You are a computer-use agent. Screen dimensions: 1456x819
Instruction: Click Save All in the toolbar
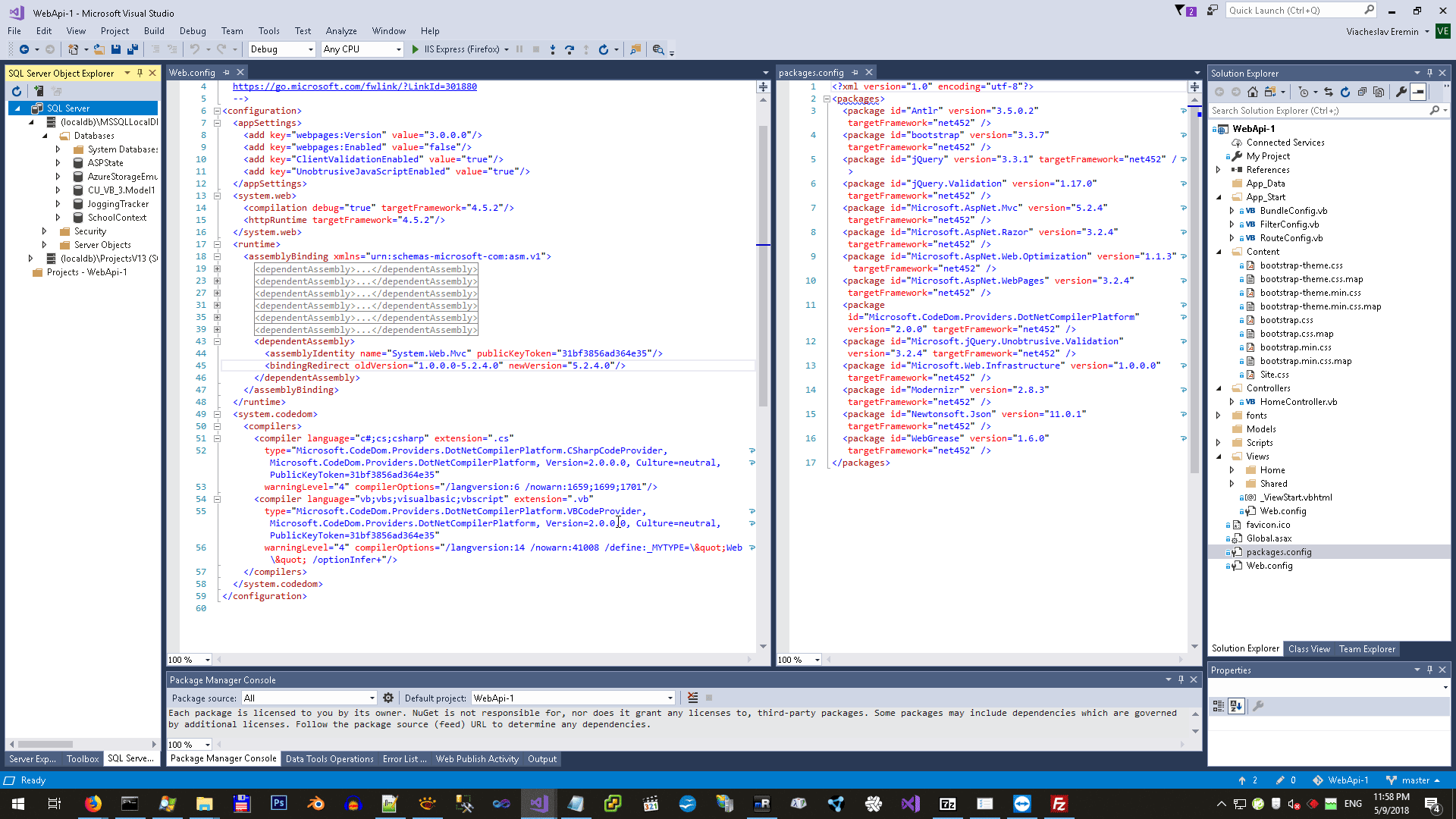coord(132,49)
